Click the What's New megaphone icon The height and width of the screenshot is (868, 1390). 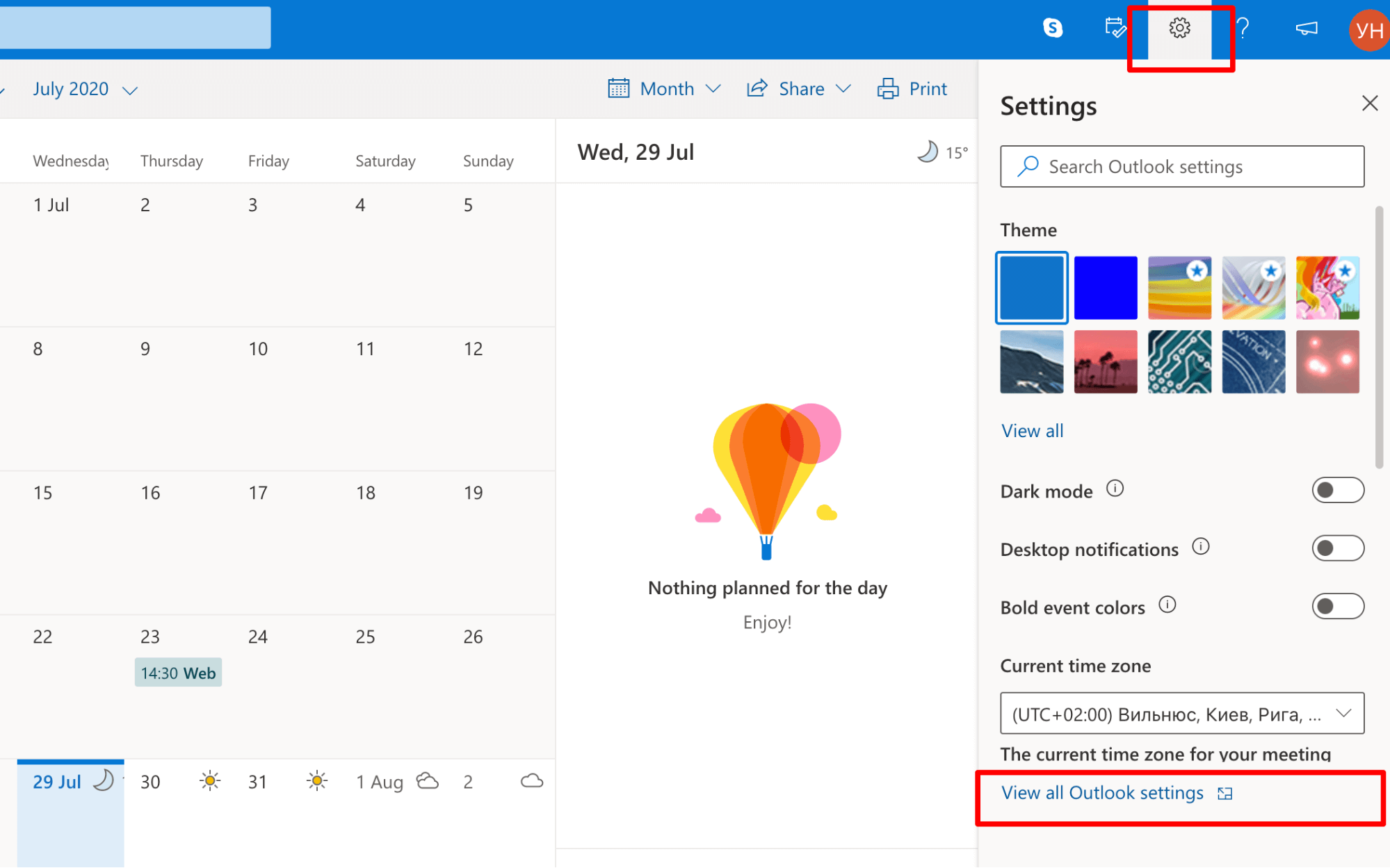tap(1306, 28)
